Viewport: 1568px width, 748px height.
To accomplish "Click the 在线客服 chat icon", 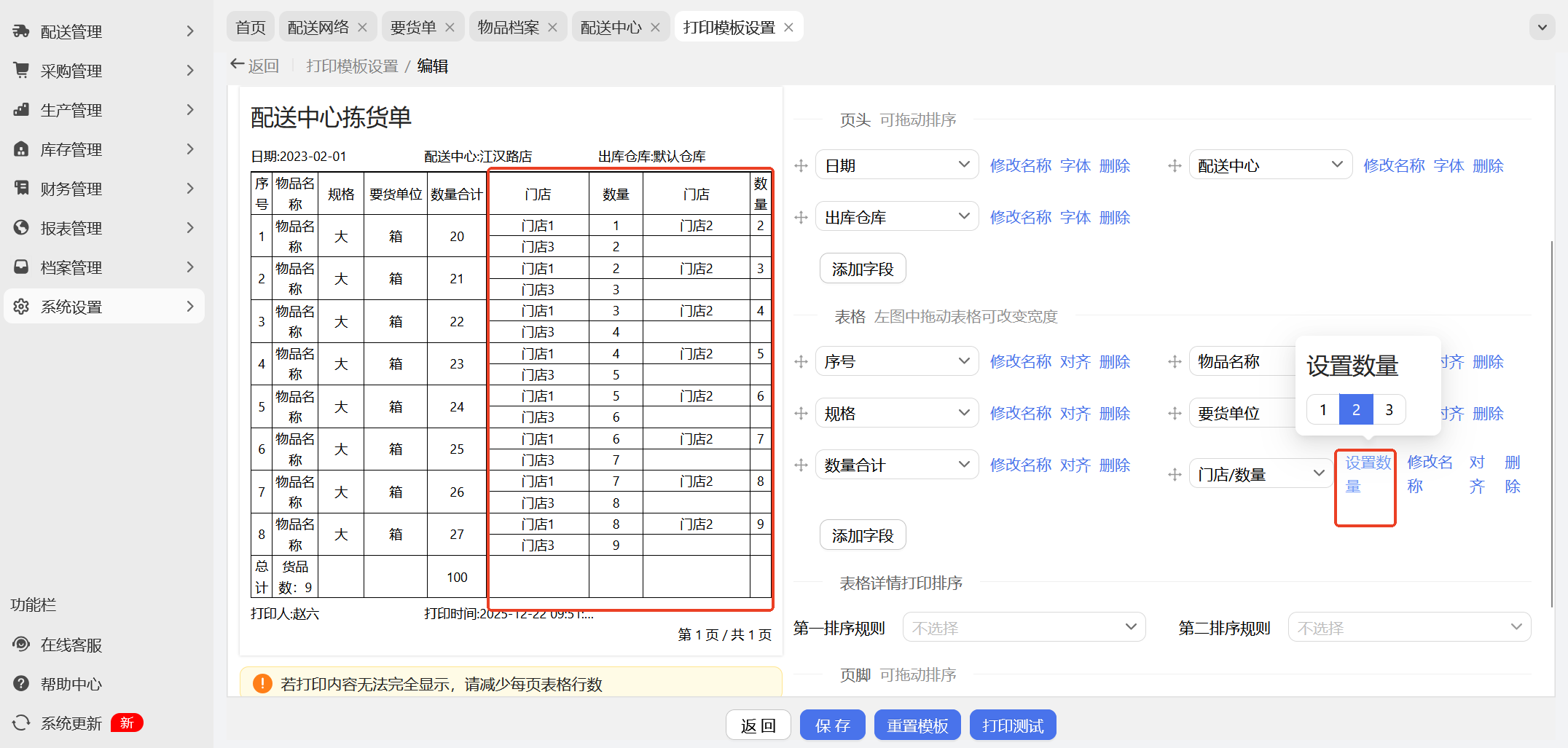I will [x=21, y=645].
